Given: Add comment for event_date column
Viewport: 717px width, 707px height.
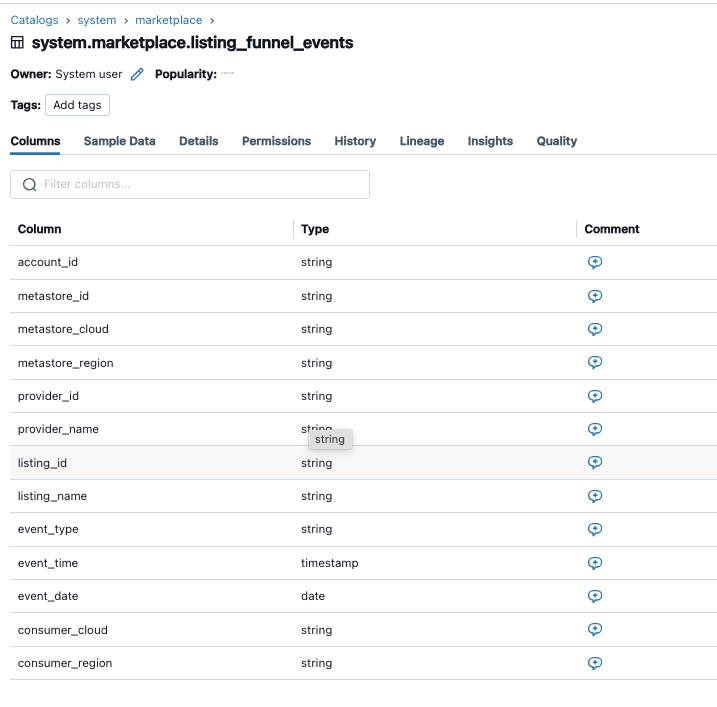Looking at the screenshot, I should click(594, 596).
